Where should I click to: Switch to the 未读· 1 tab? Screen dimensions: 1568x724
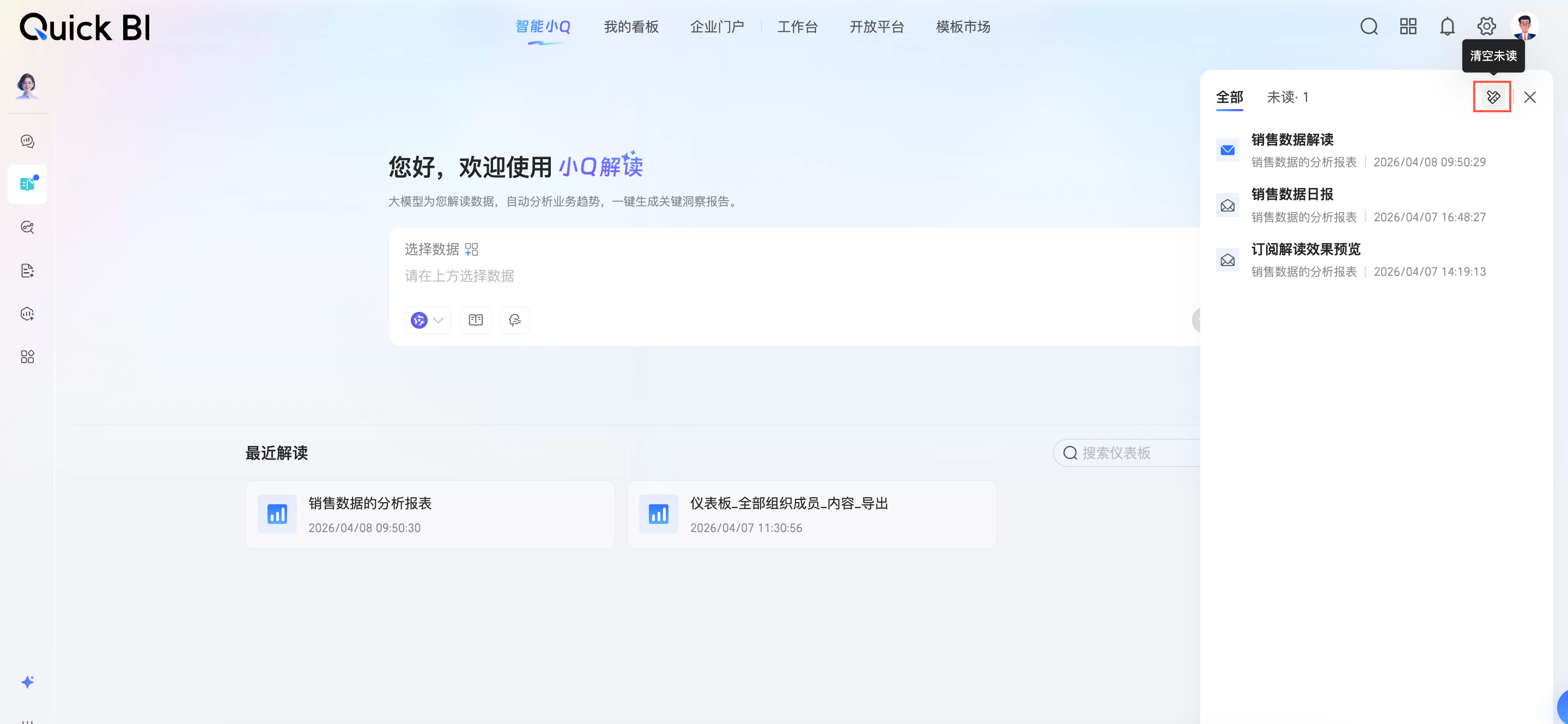tap(1287, 98)
